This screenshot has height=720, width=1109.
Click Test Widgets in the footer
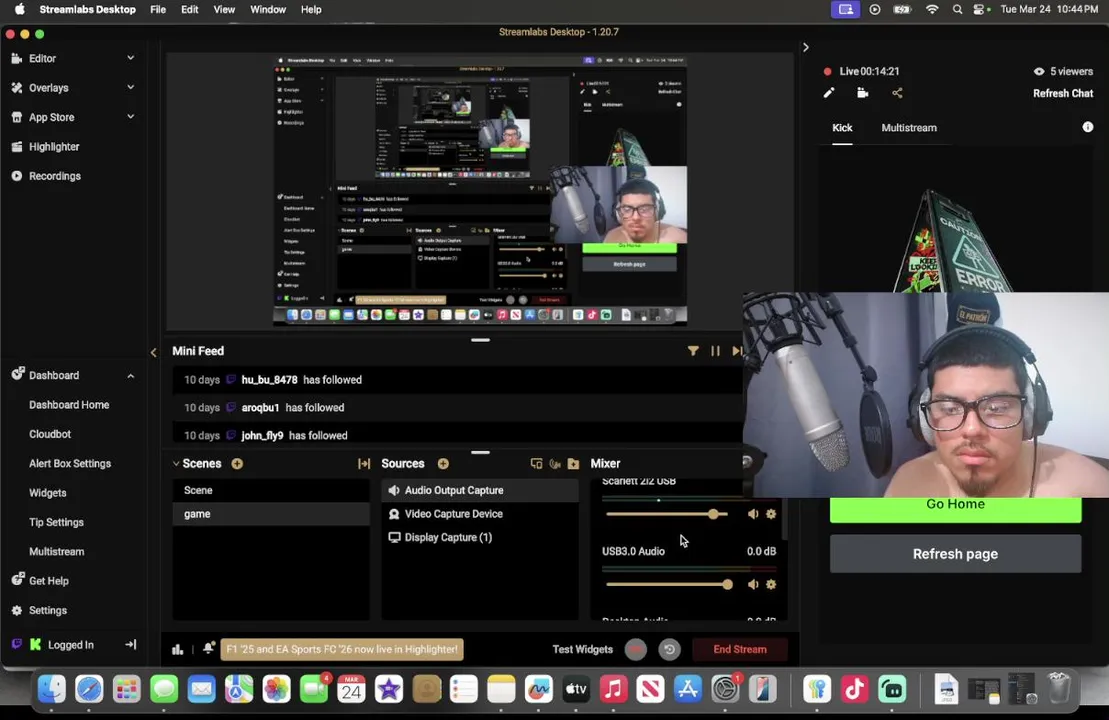583,649
